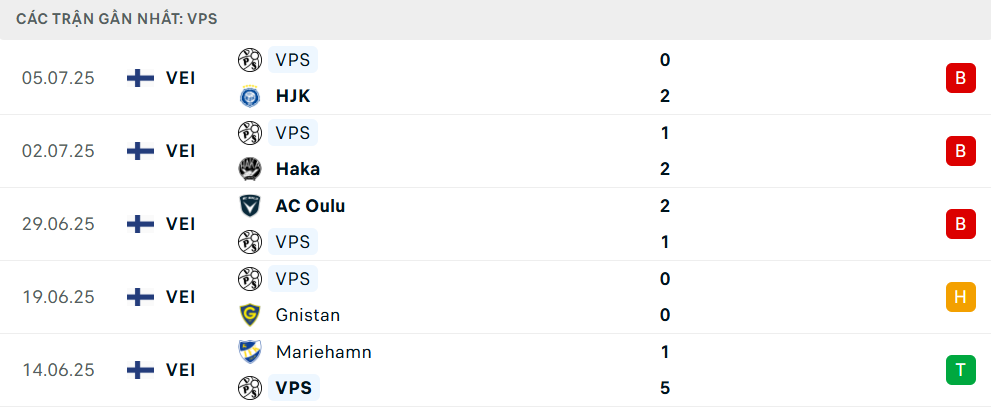
Task: Click the Haka team logo
Action: (250, 169)
